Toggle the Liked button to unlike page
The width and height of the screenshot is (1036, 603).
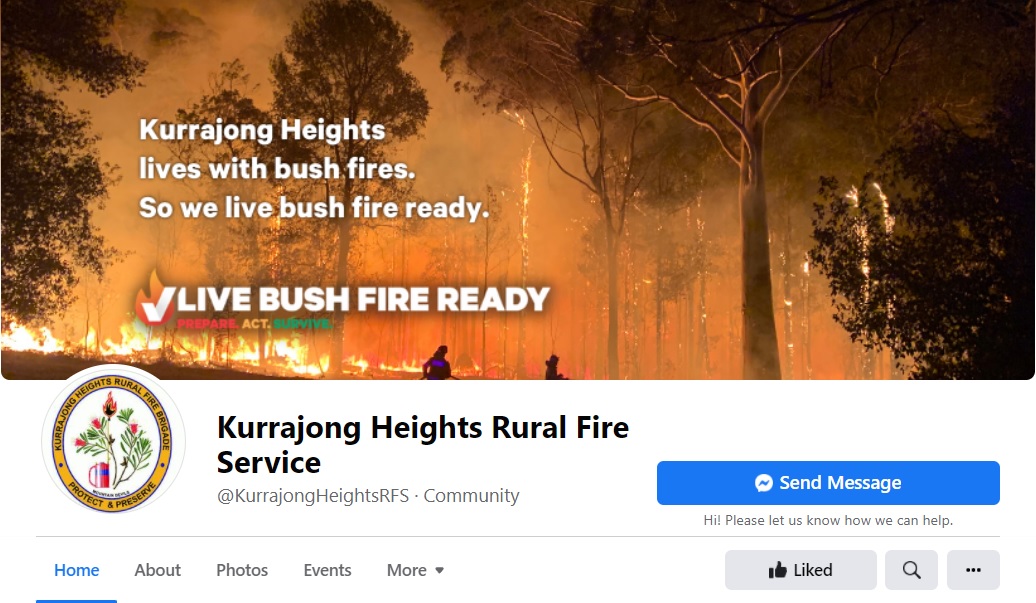801,570
